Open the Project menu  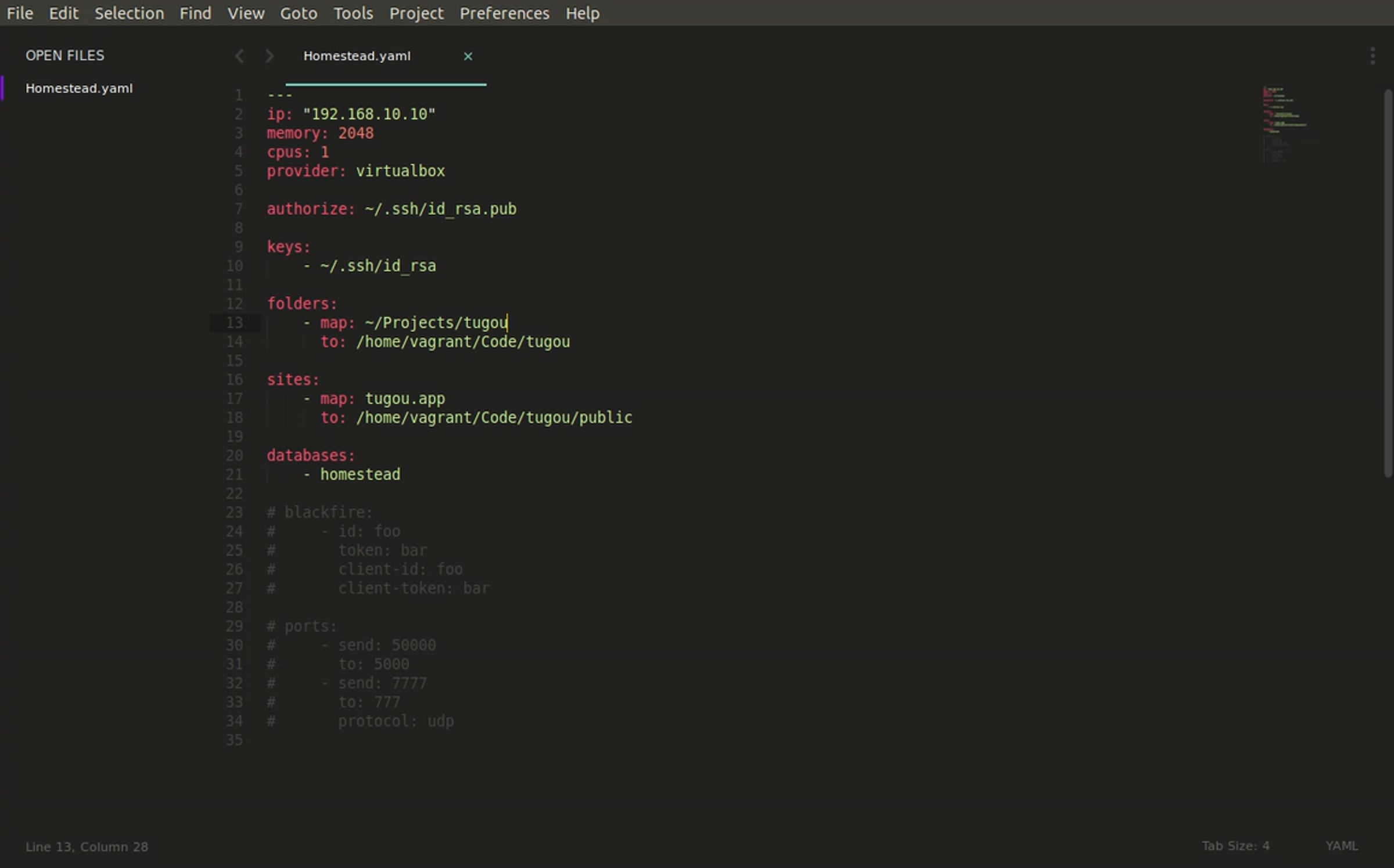[x=416, y=13]
